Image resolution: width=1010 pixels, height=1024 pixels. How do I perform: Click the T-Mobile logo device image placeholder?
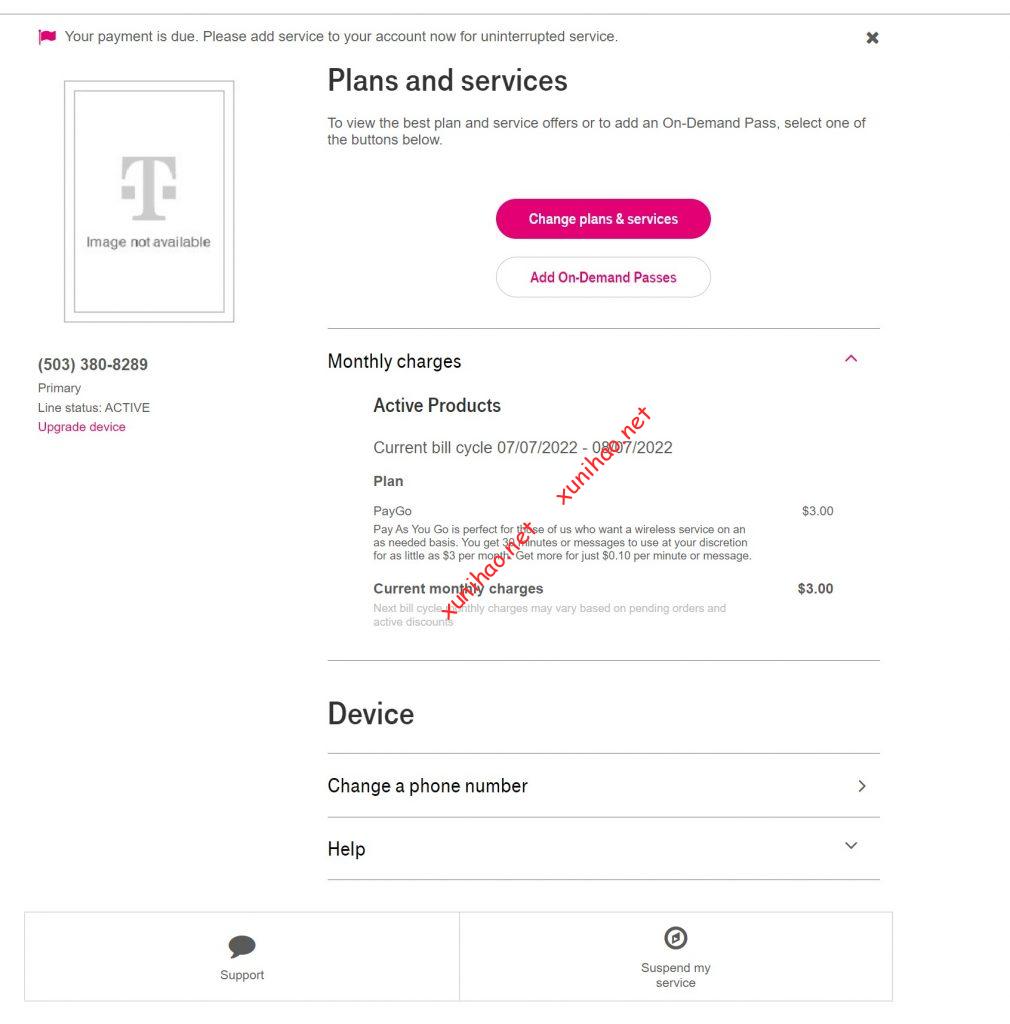point(149,201)
